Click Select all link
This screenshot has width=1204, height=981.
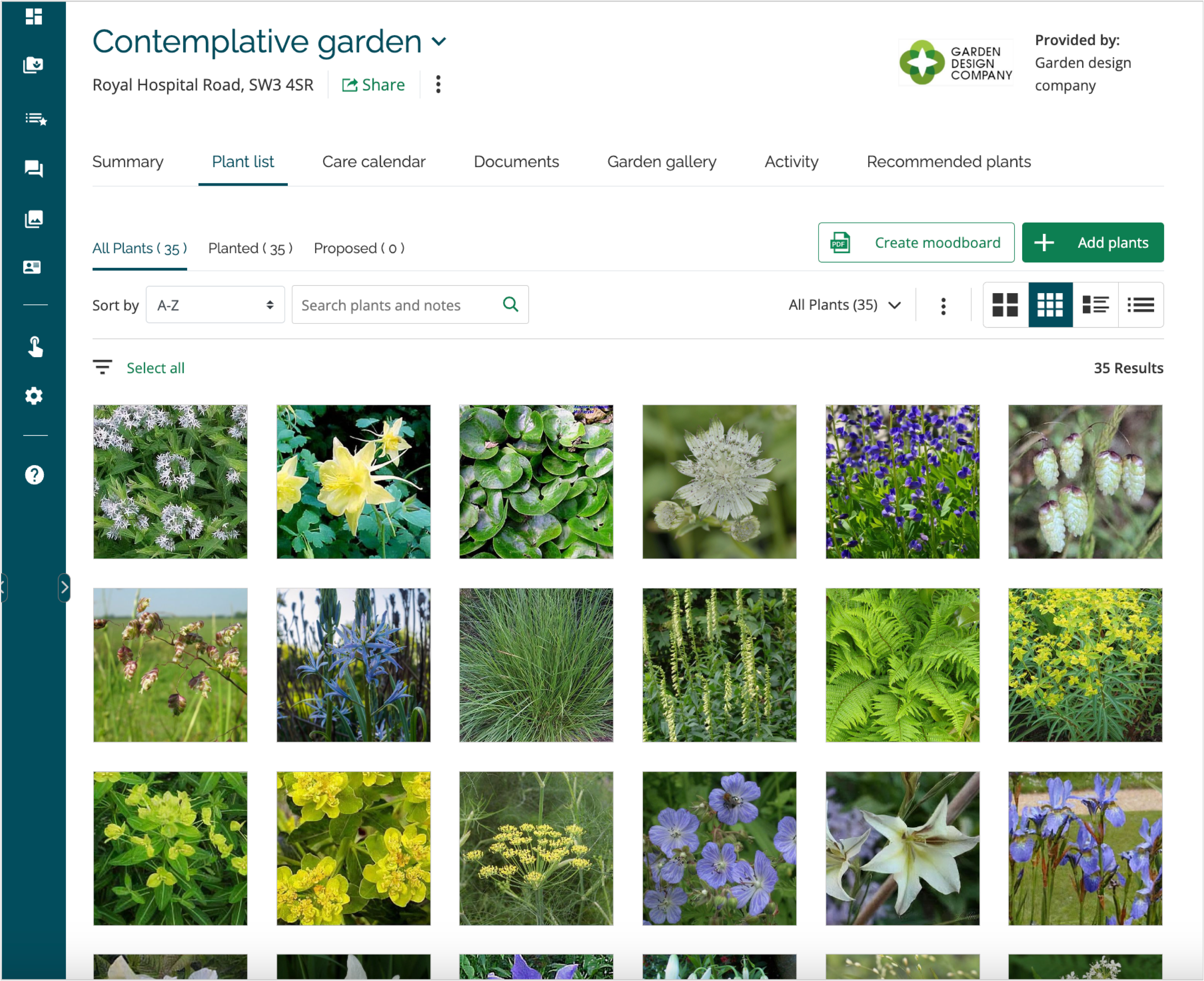[x=155, y=368]
